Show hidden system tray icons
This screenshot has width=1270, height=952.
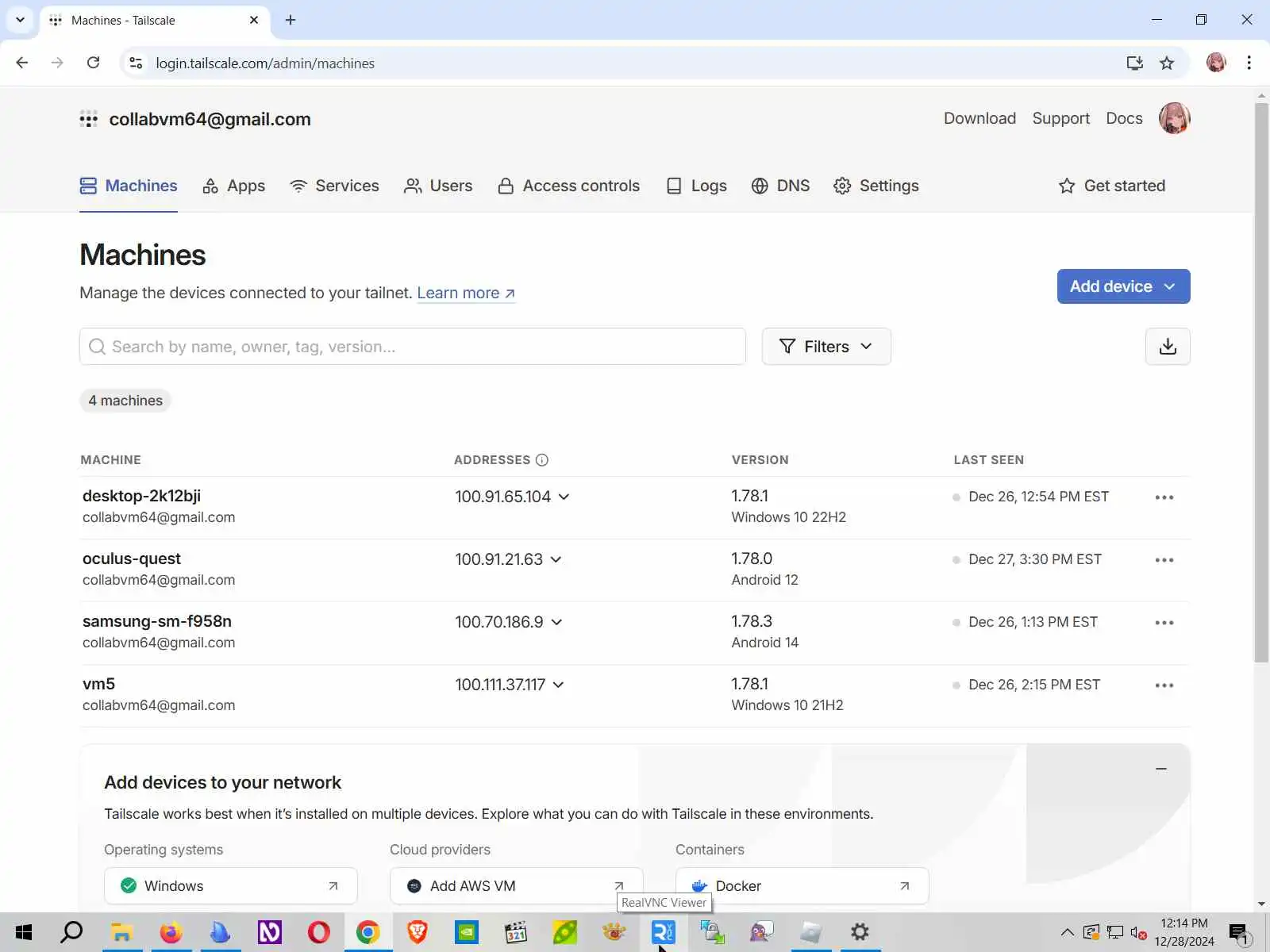click(x=1068, y=932)
